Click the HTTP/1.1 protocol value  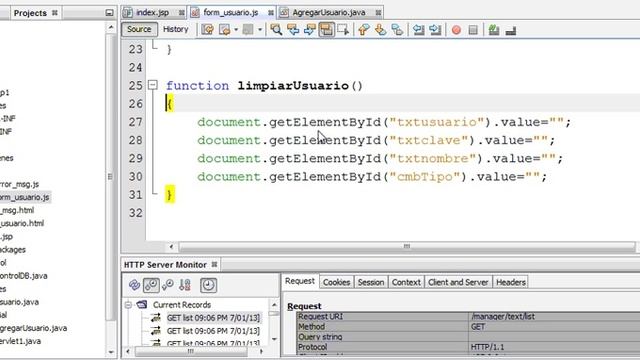point(487,347)
